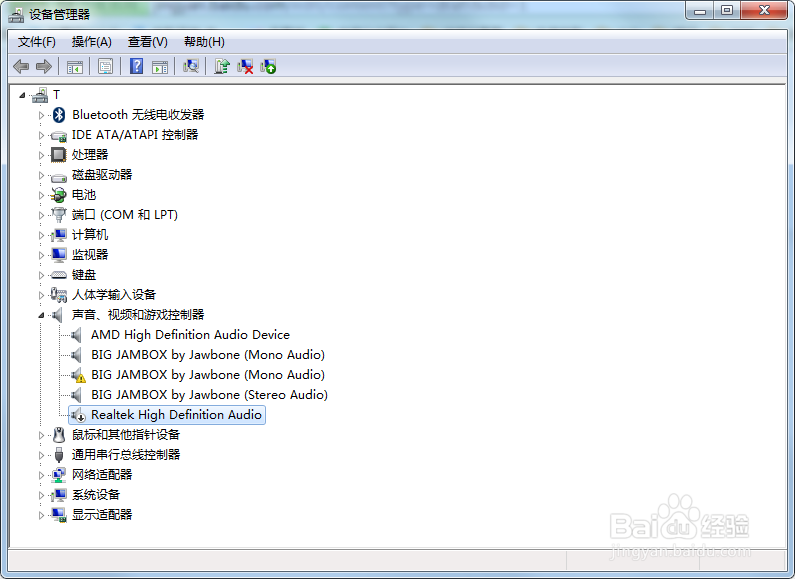Viewport: 795px width, 579px height.
Task: Select the 系统设备 category label
Action: click(x=96, y=495)
